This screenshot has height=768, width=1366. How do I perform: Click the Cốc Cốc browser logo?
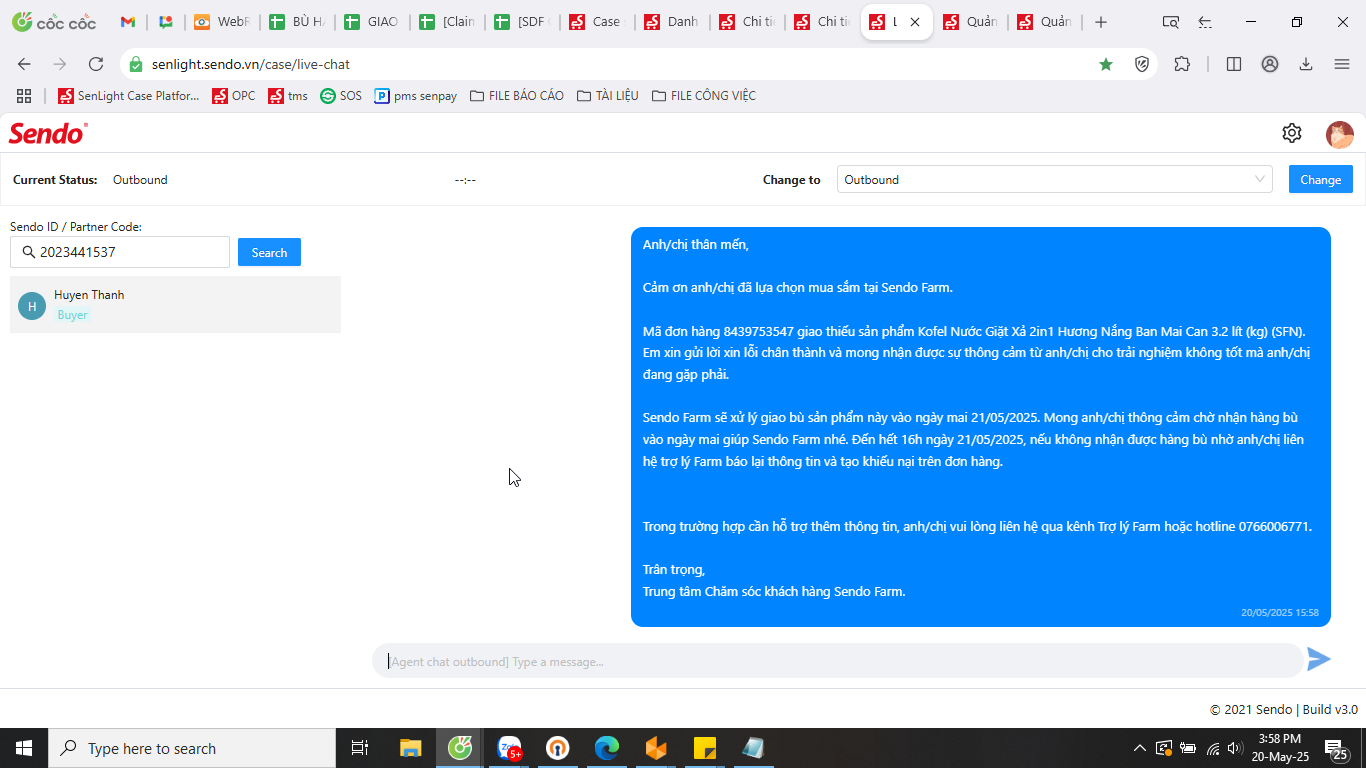pyautogui.click(x=54, y=22)
